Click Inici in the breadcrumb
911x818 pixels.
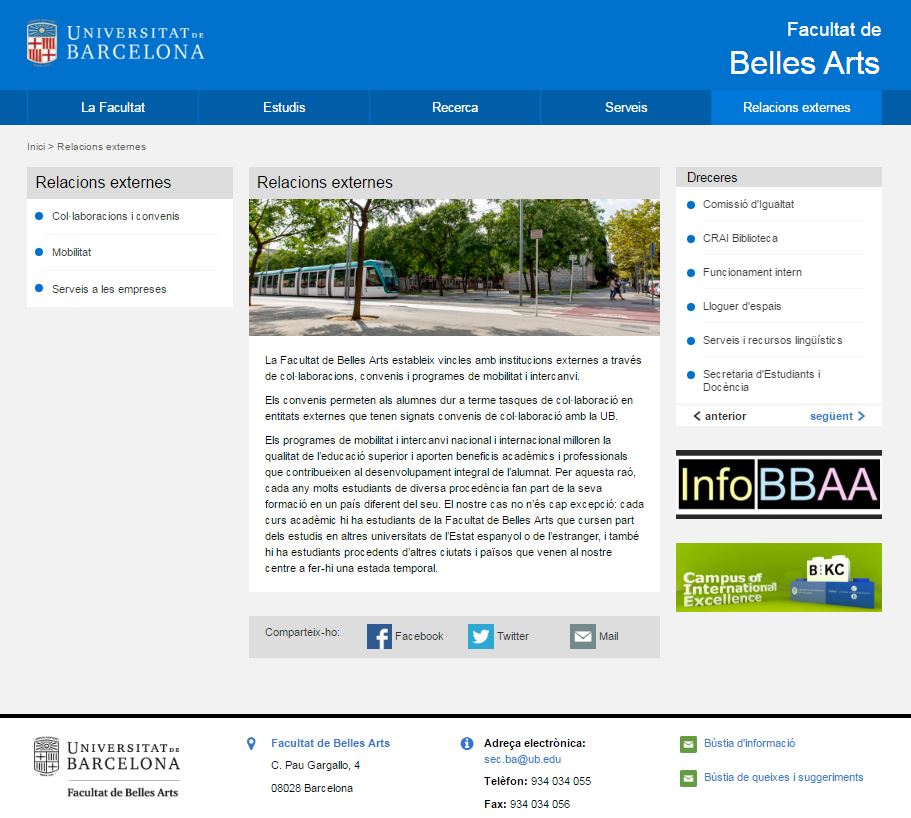(36, 147)
